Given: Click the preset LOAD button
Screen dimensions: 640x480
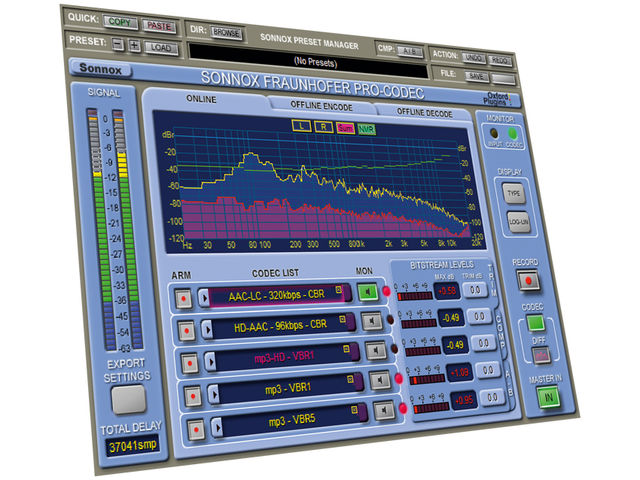Looking at the screenshot, I should pos(161,48).
